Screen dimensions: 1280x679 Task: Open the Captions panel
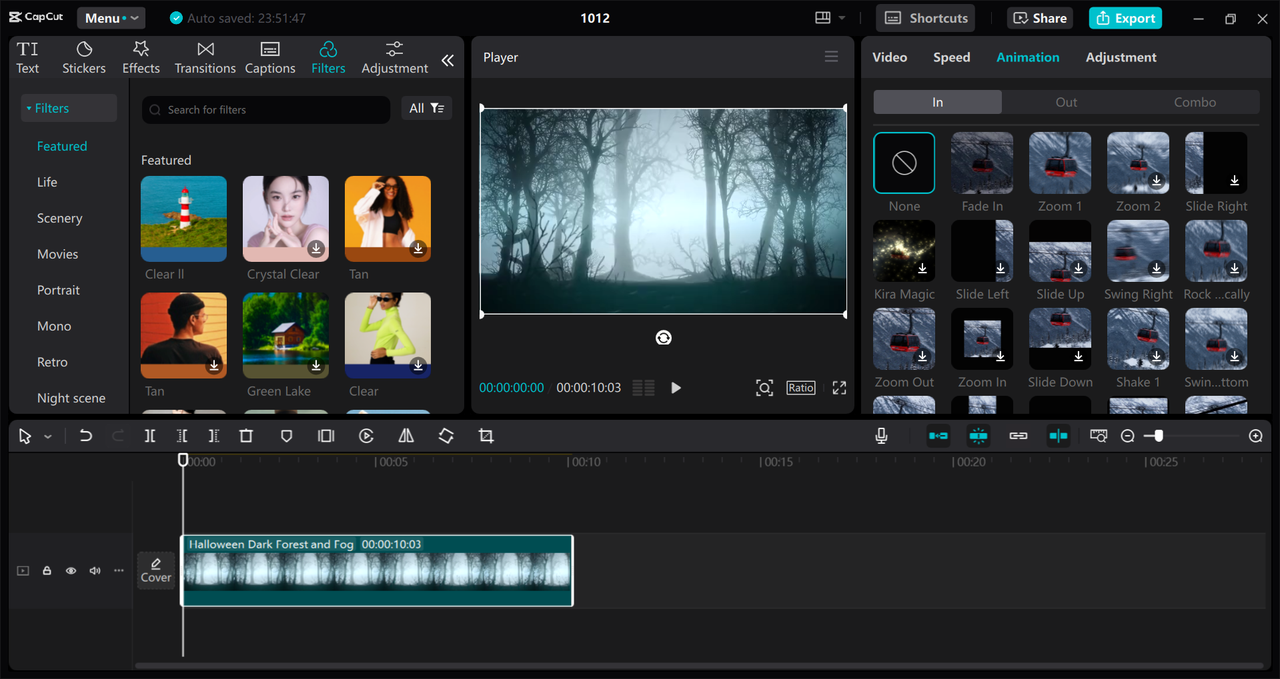click(x=270, y=58)
